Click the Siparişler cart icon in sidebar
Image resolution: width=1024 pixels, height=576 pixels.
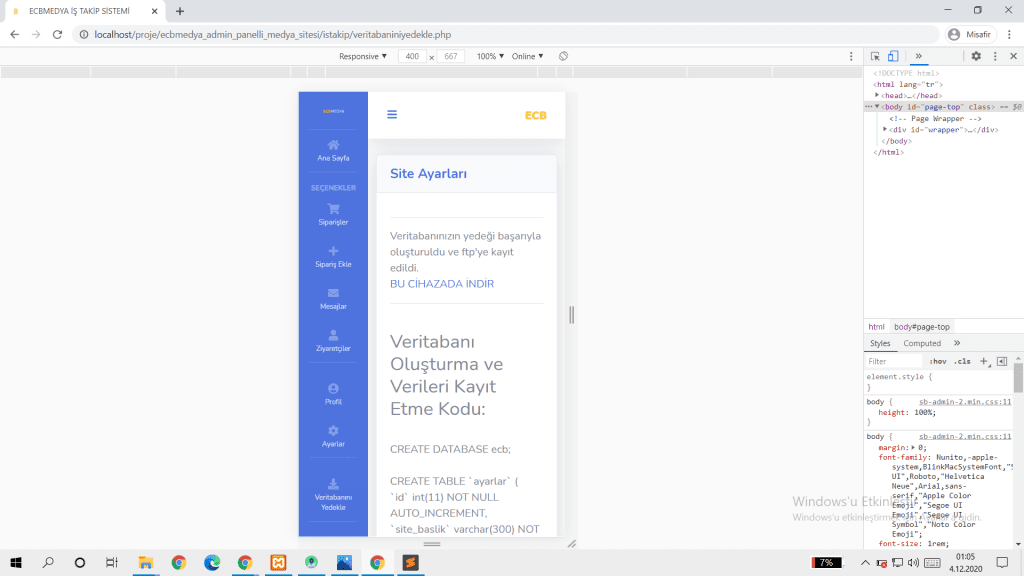point(333,209)
